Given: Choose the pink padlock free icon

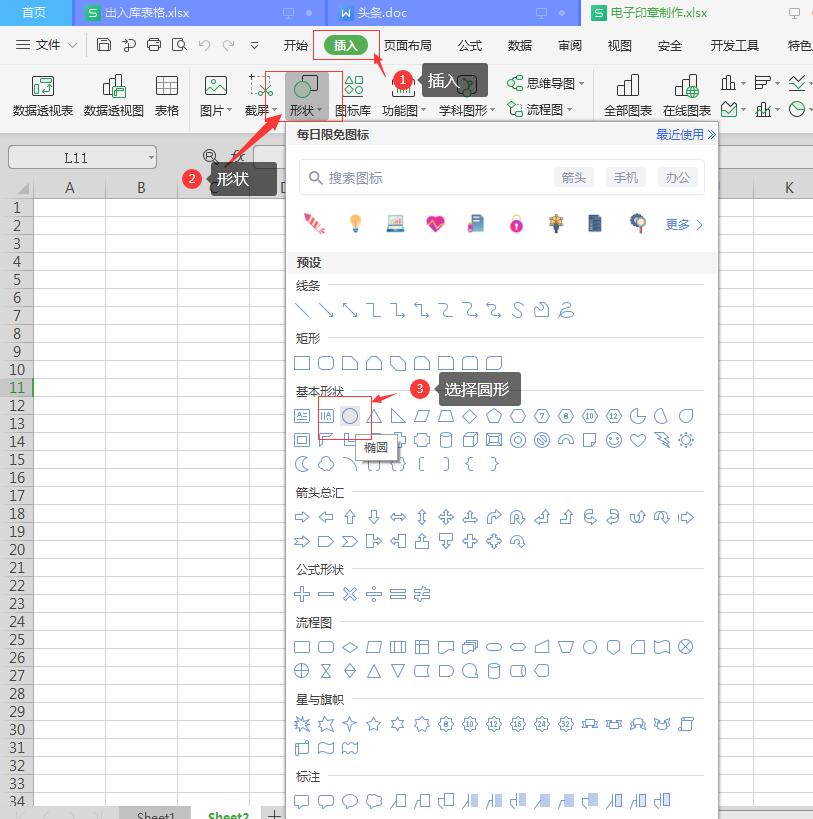Looking at the screenshot, I should [x=515, y=224].
